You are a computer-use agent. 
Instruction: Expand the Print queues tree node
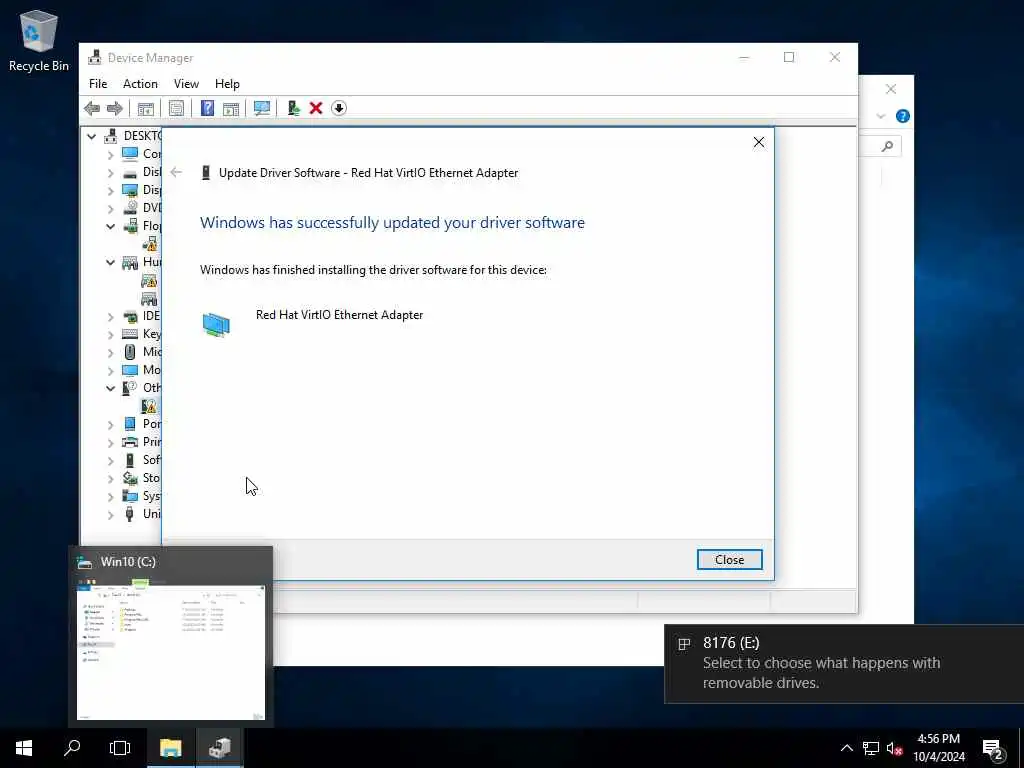click(110, 443)
